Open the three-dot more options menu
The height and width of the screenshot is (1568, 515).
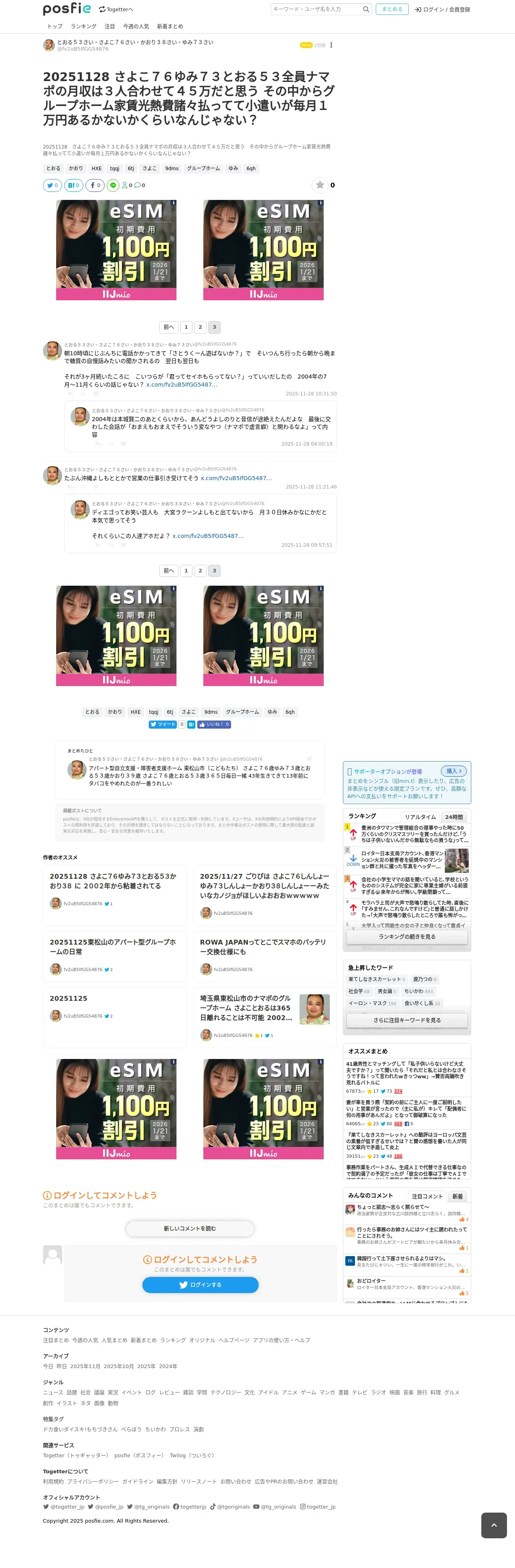click(331, 45)
